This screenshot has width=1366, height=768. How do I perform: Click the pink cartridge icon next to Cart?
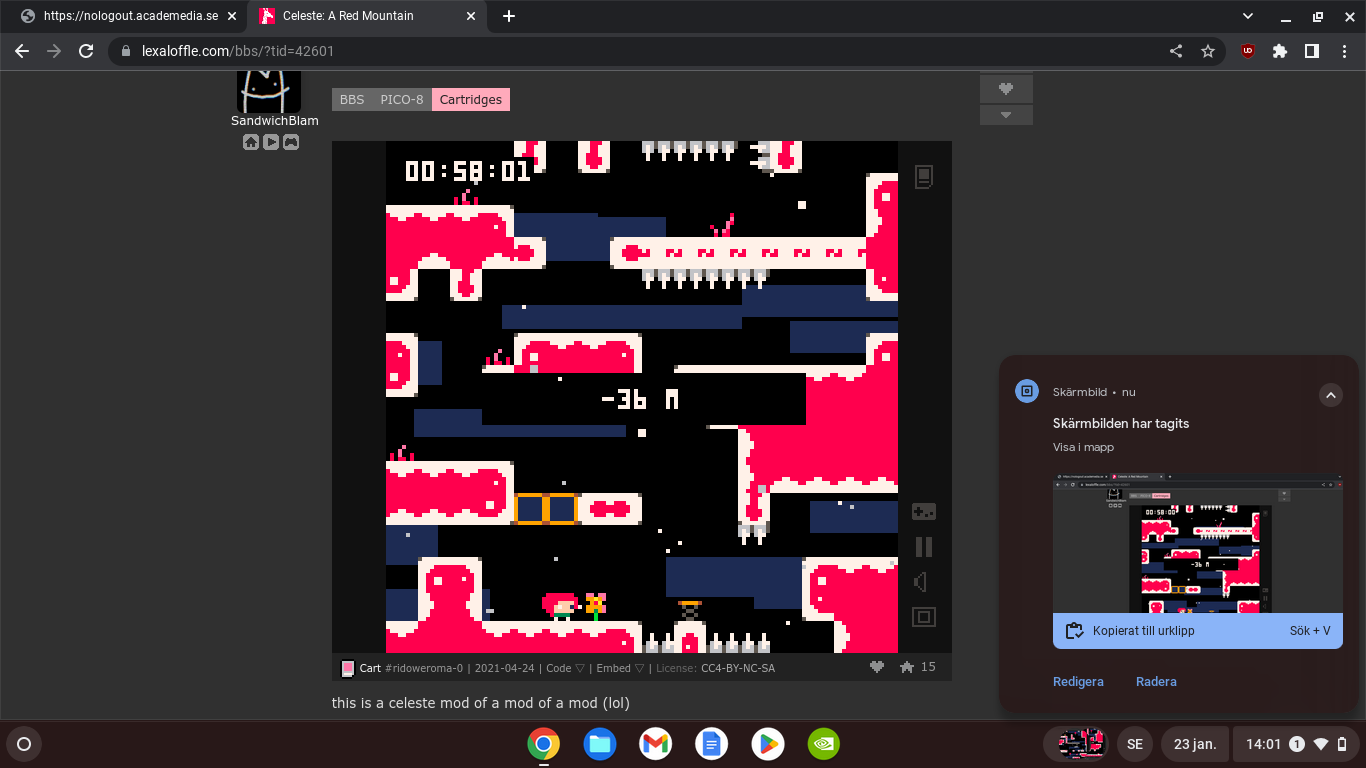(348, 668)
